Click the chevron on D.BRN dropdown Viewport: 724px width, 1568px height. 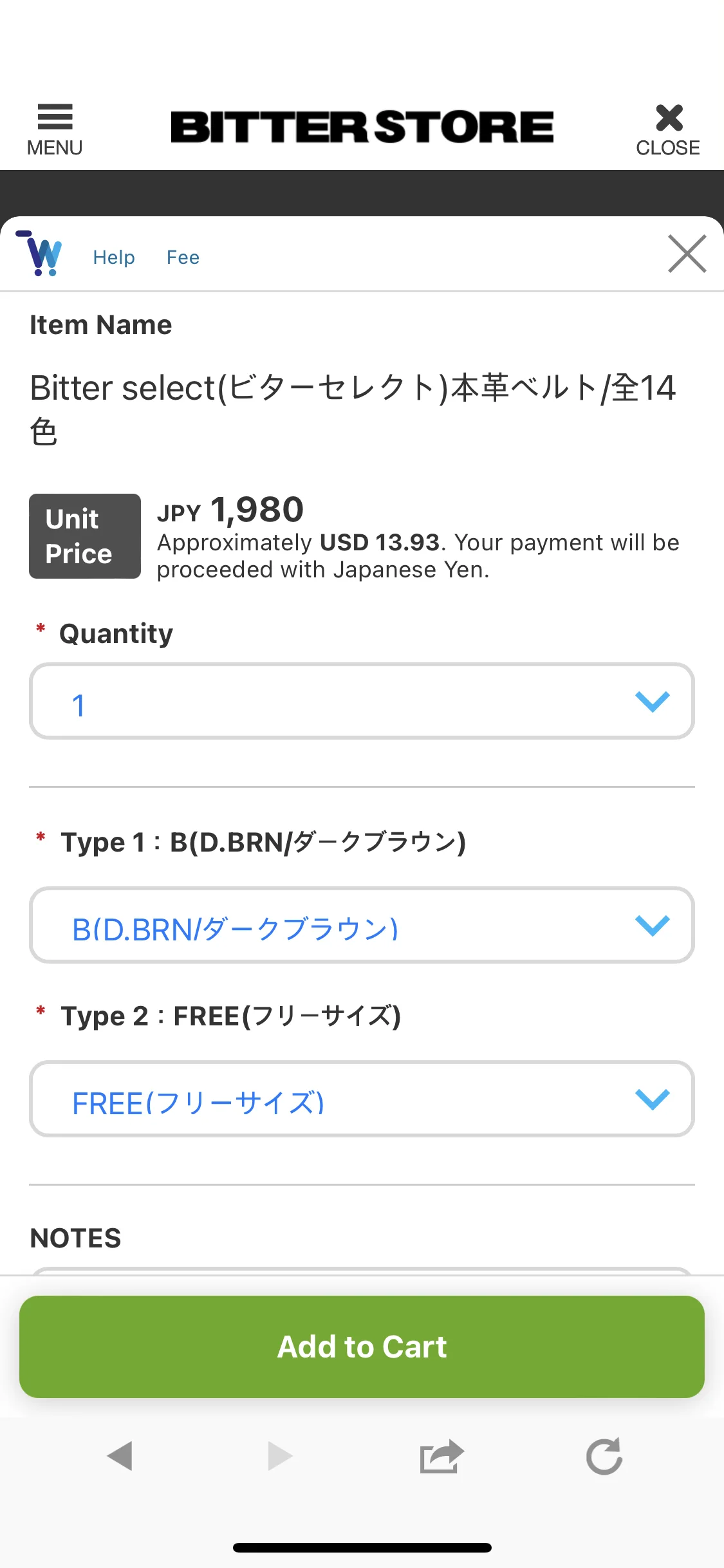653,926
